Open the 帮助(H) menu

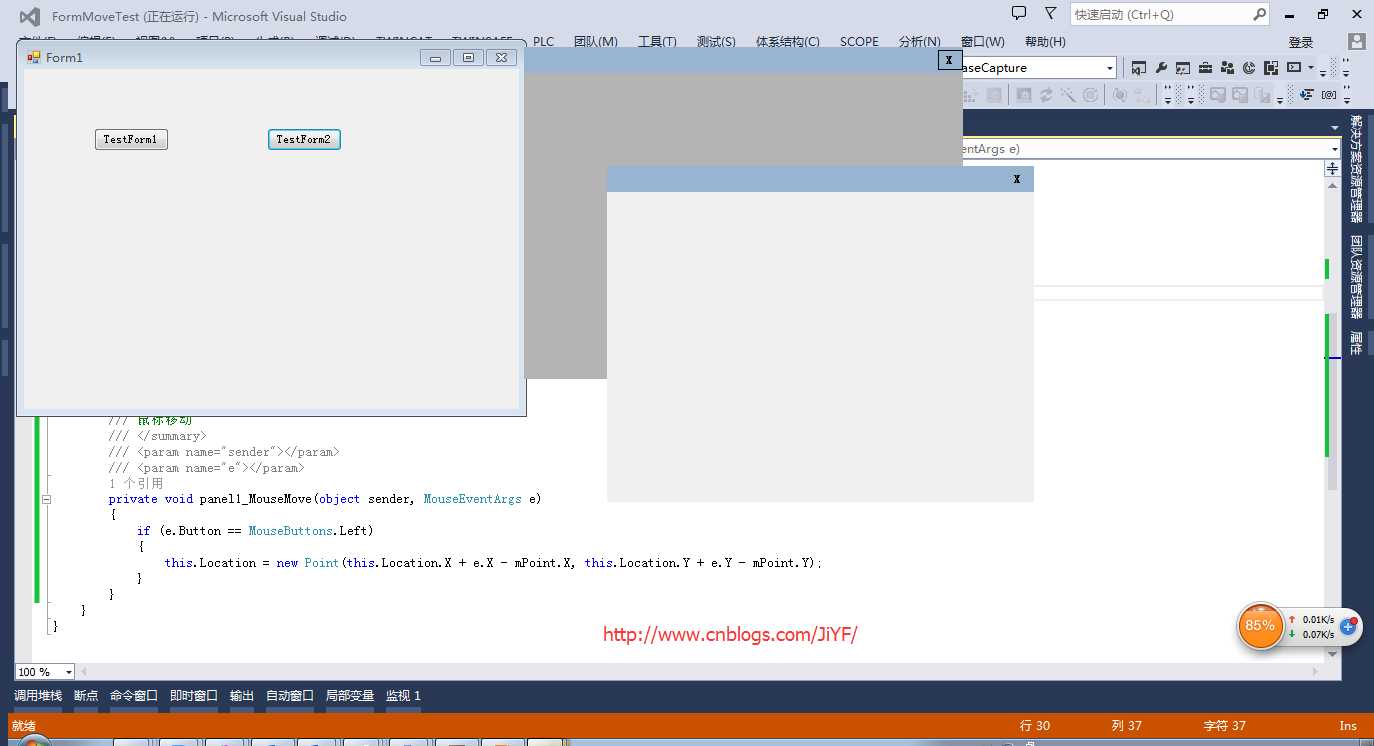1045,42
